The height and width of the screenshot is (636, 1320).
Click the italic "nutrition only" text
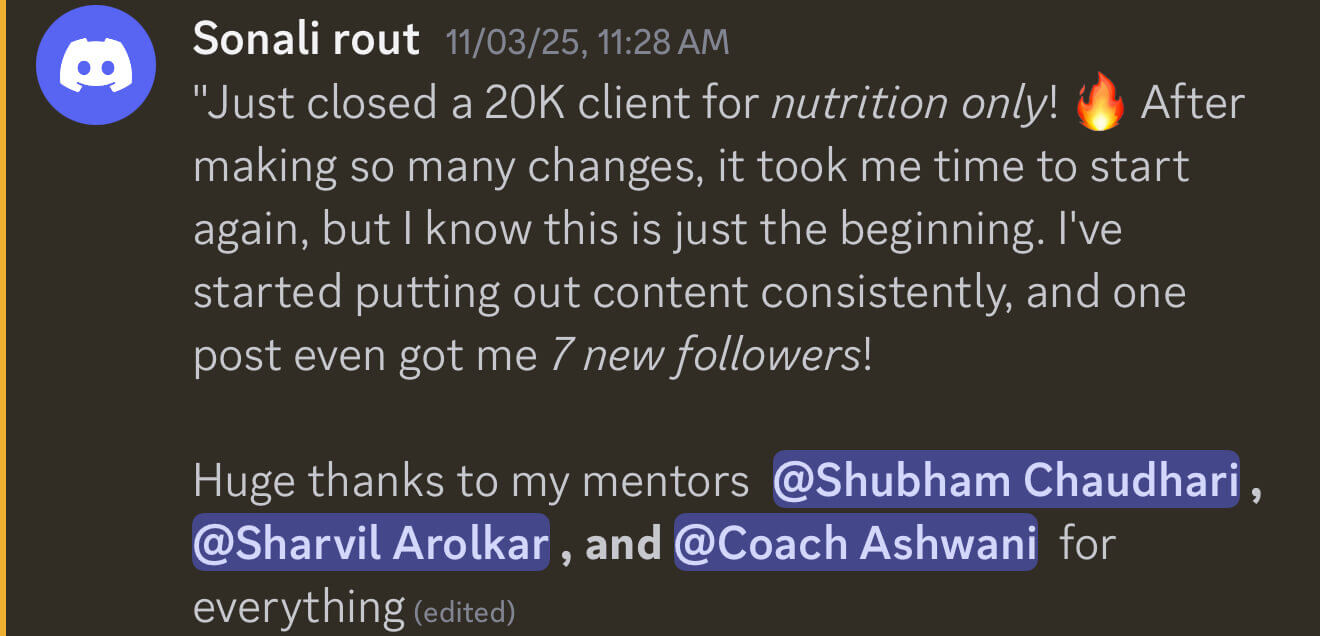907,104
